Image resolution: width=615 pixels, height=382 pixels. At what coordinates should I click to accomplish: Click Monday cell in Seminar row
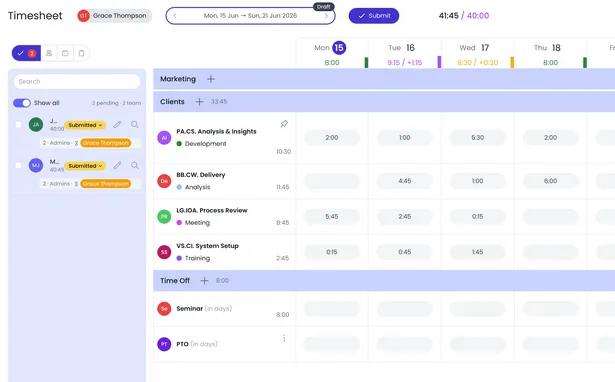[332, 309]
